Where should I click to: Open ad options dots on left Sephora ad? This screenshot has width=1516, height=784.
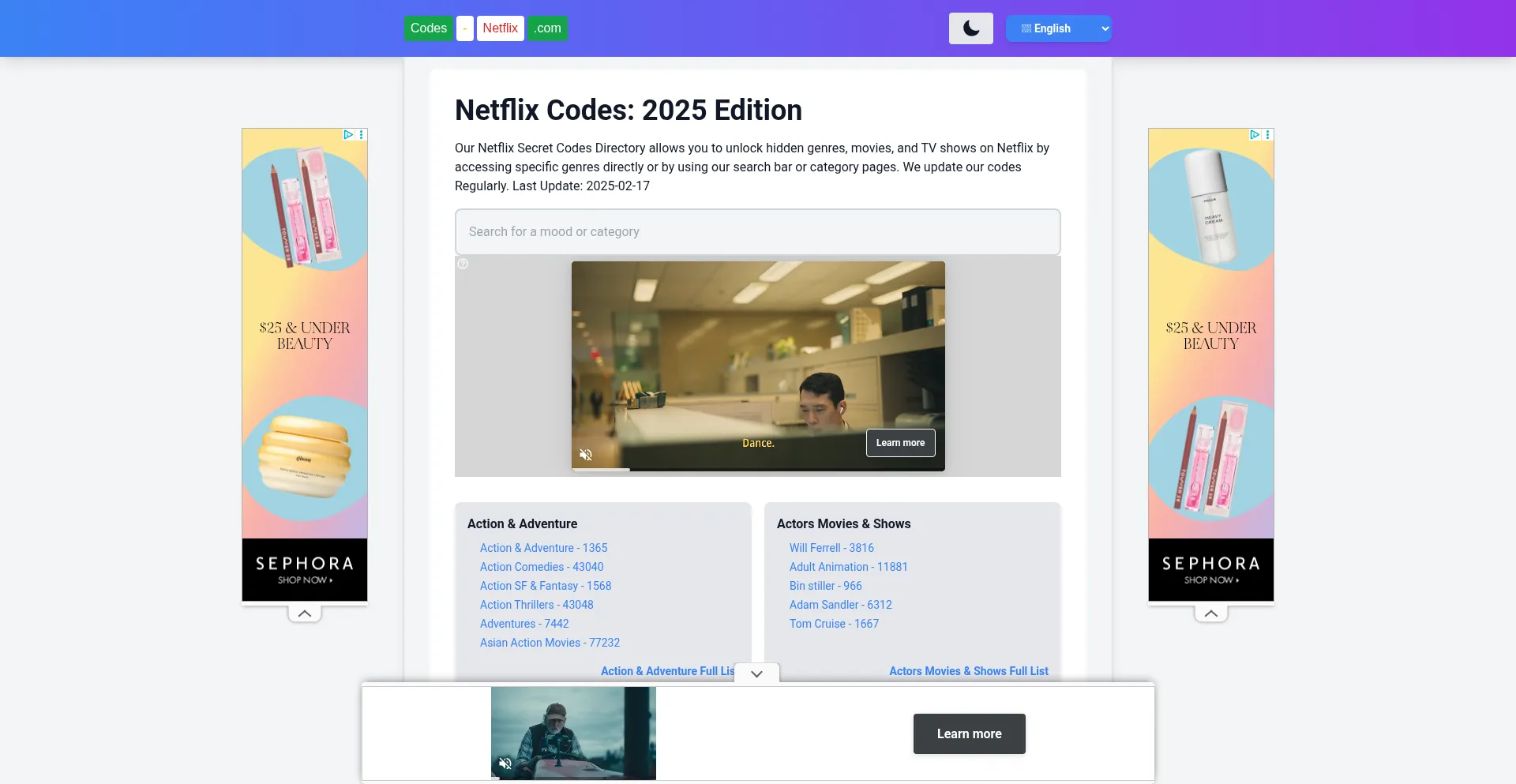click(362, 135)
